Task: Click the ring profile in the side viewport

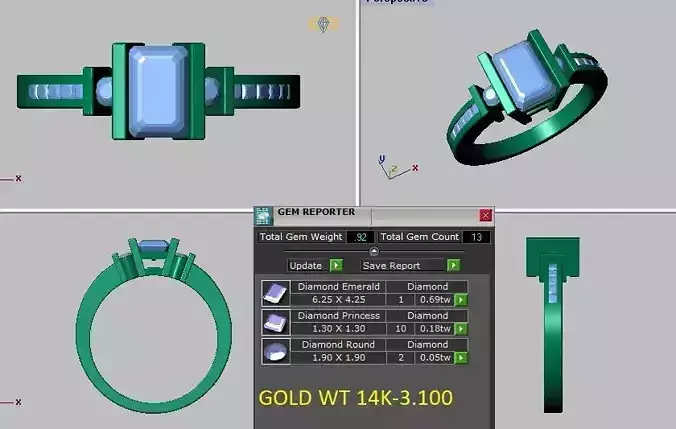Action: click(553, 325)
